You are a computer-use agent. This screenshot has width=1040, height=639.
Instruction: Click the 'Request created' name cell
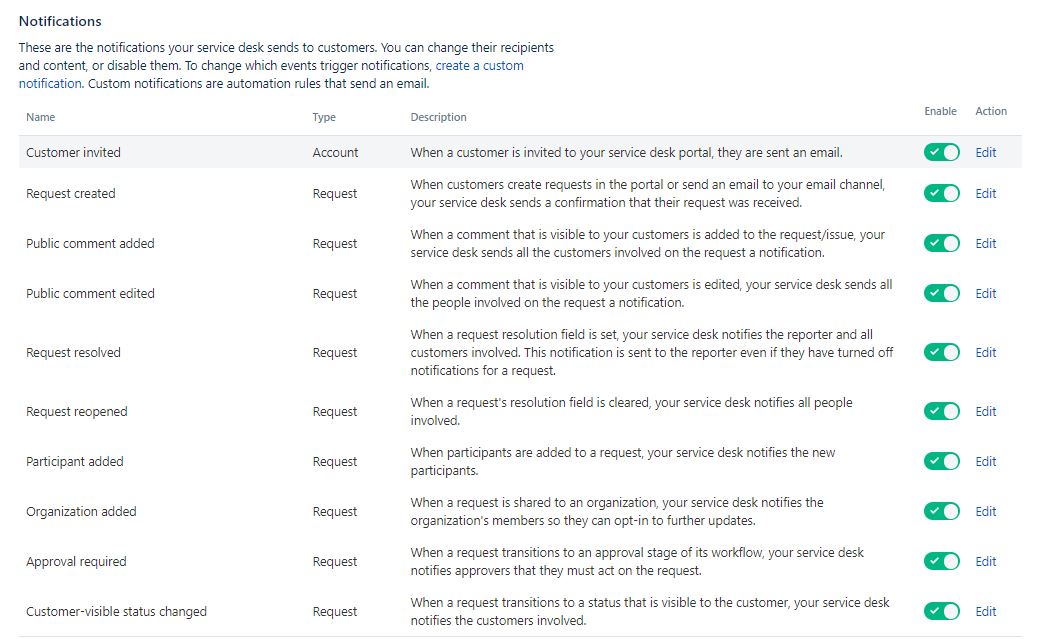[71, 194]
